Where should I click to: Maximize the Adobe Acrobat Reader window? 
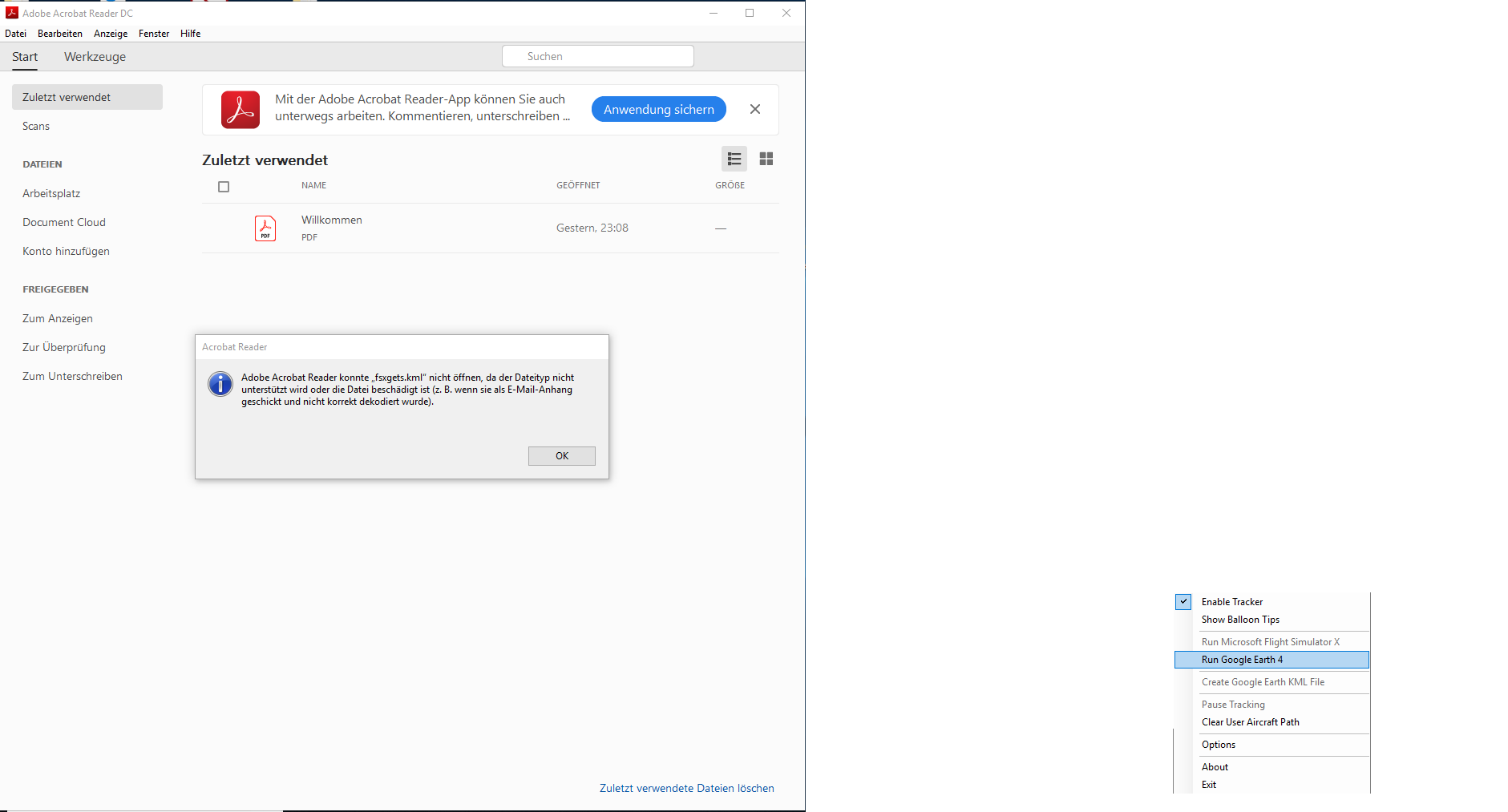pos(750,13)
